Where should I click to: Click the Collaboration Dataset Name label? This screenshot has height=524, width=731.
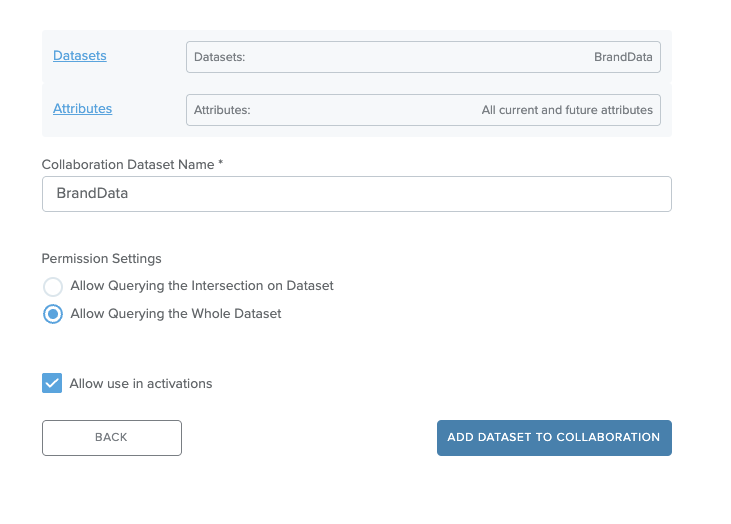coord(132,165)
